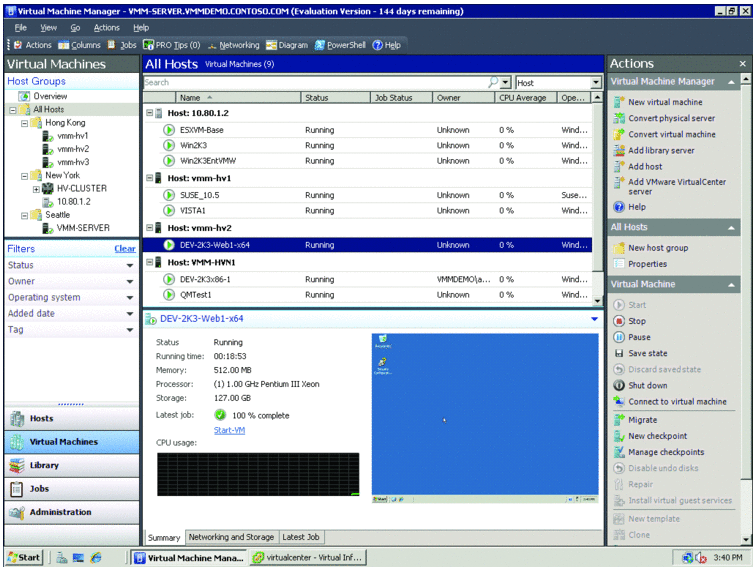Collapse the Virtual Machine actions section
This screenshot has width=755, height=571.
click(731, 285)
